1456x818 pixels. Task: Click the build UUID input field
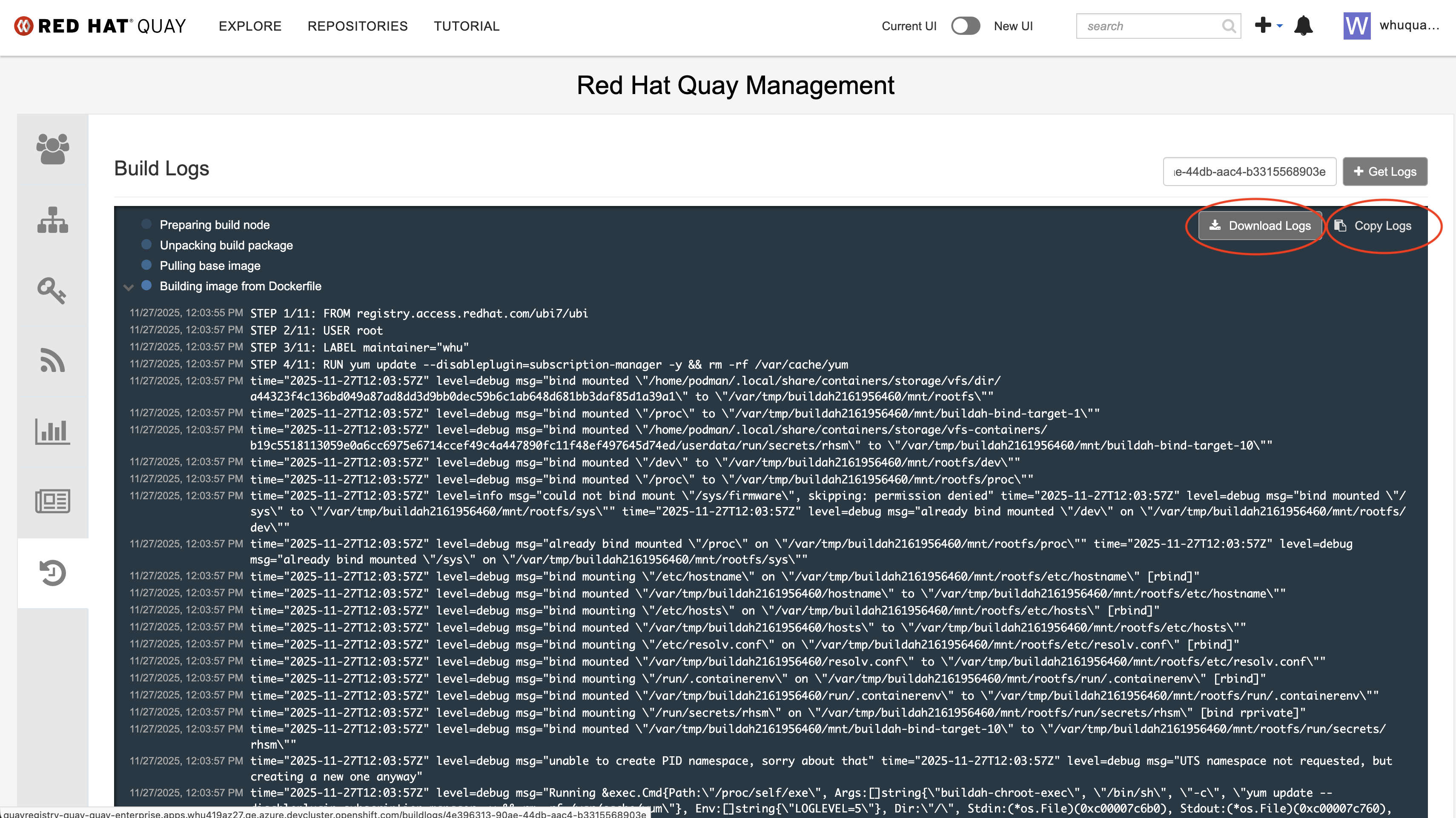coord(1249,172)
